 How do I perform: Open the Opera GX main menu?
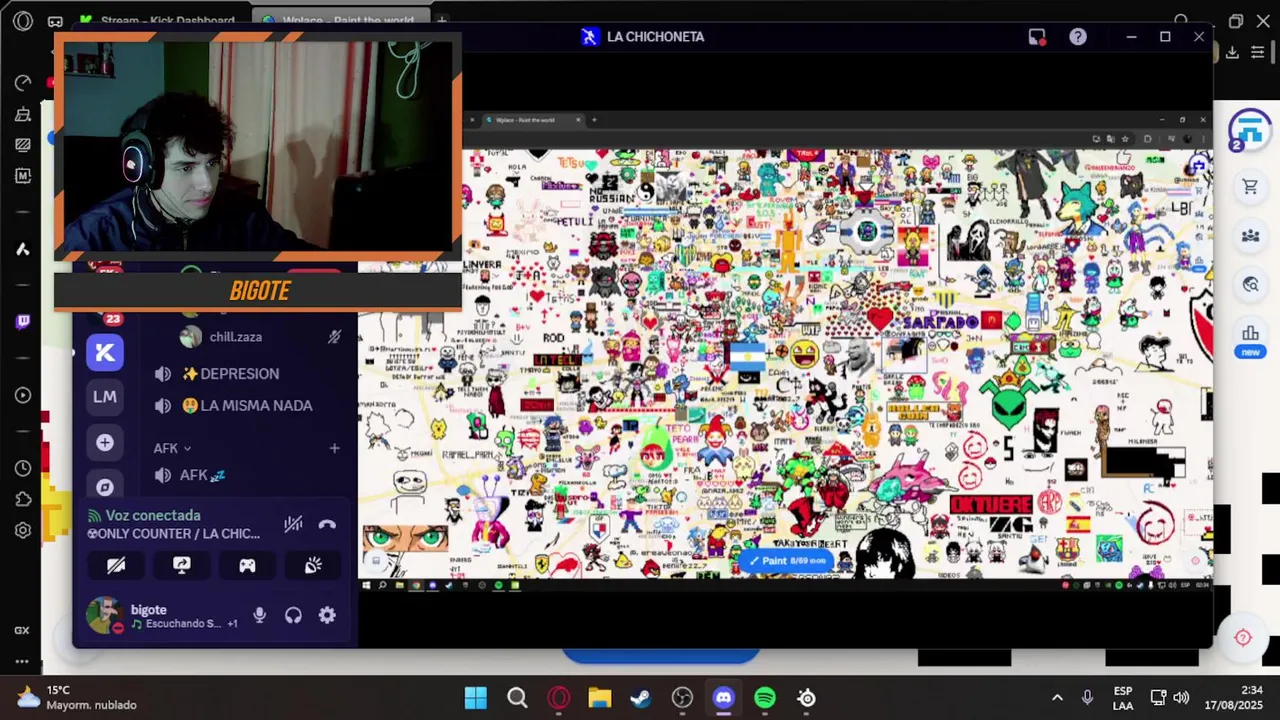click(x=23, y=20)
